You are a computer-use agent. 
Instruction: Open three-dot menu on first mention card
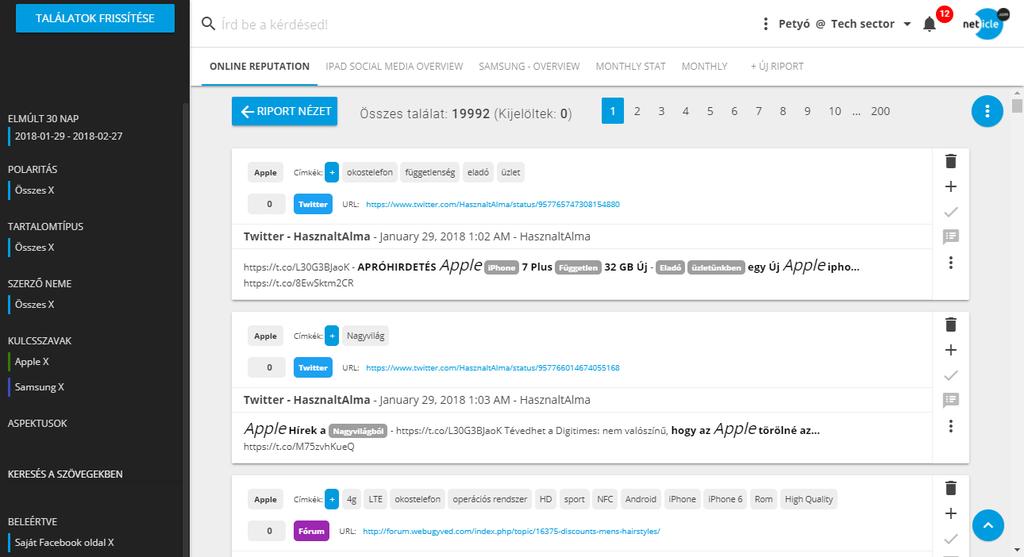(951, 263)
